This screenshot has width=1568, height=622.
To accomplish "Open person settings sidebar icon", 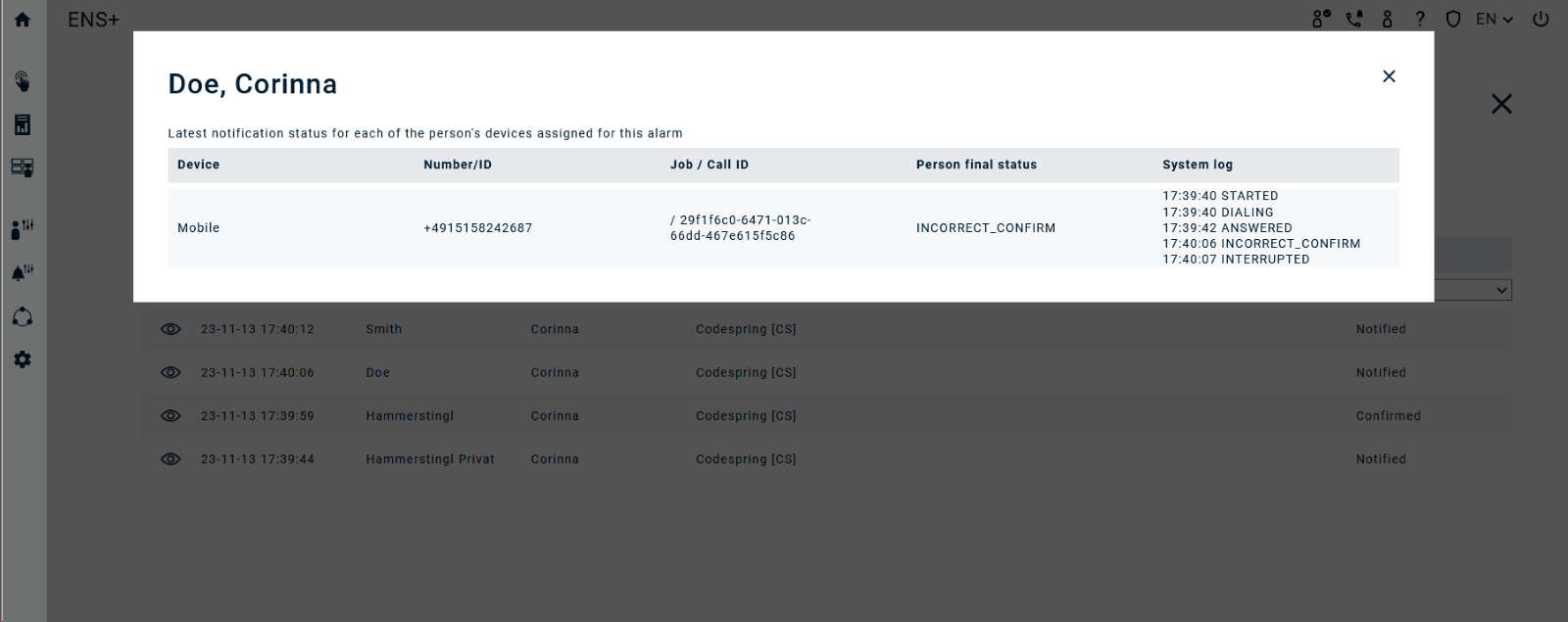I will 23,229.
